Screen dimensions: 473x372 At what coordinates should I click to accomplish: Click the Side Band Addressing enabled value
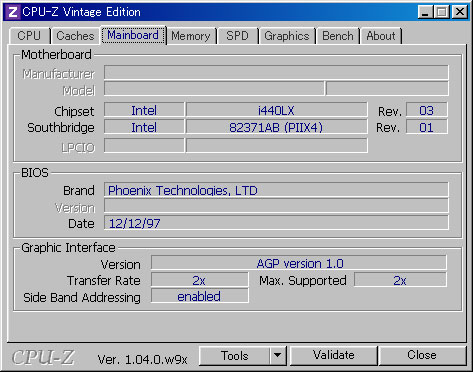pyautogui.click(x=199, y=296)
